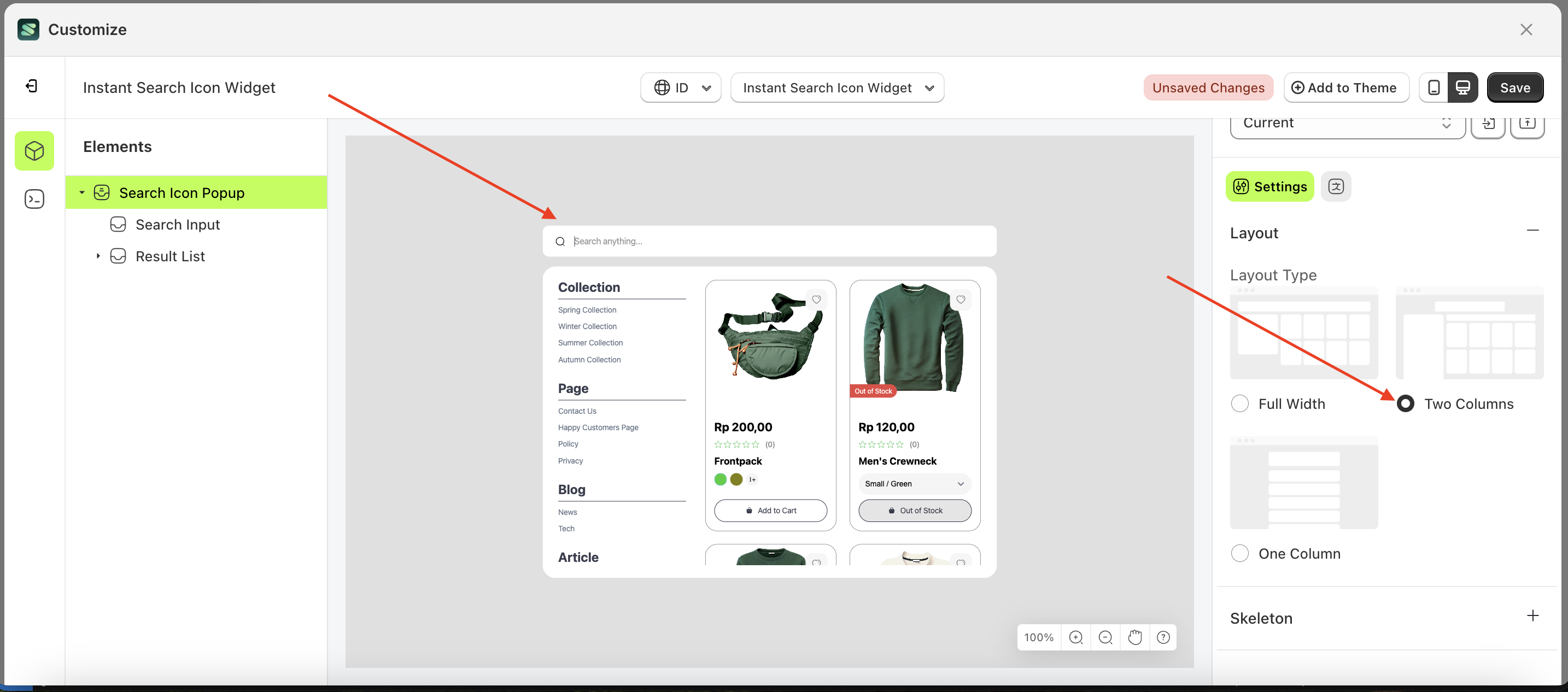Open the code console panel icon
The height and width of the screenshot is (692, 1568).
pyautogui.click(x=34, y=199)
